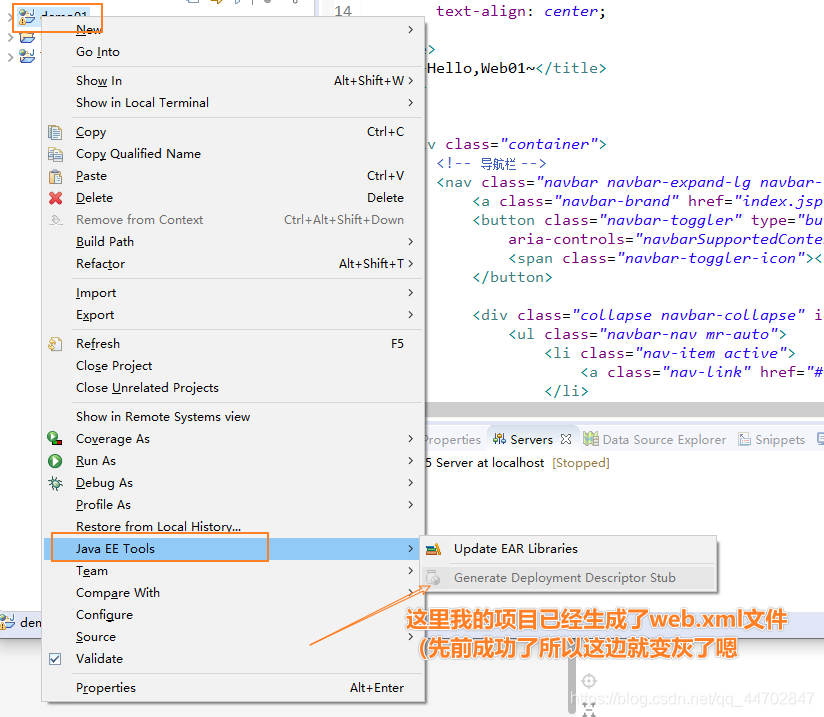The width and height of the screenshot is (824, 717).
Task: Click the Paste icon beside Paste entry
Action: 54,175
